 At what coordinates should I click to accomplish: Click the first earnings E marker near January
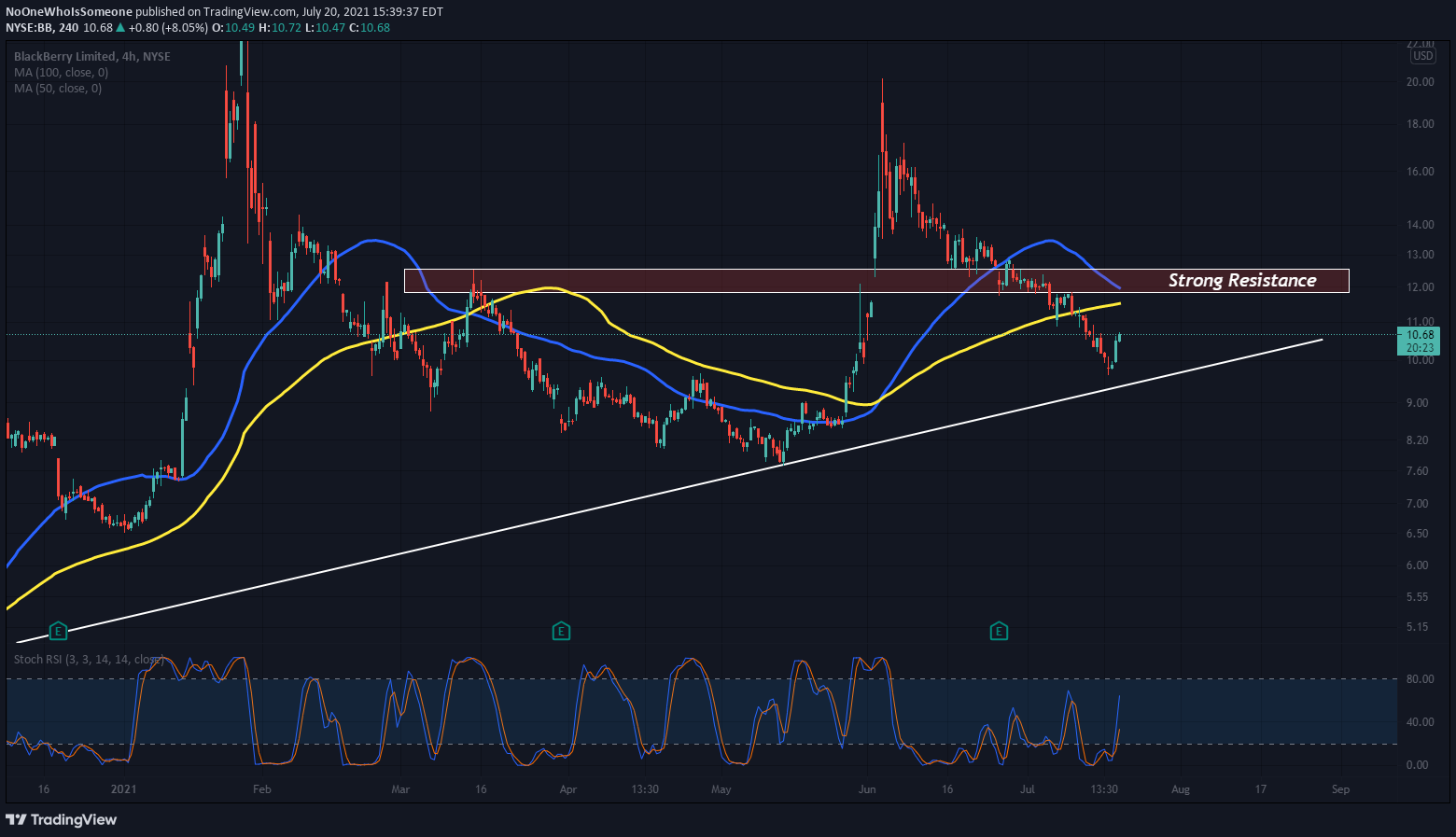pos(59,632)
